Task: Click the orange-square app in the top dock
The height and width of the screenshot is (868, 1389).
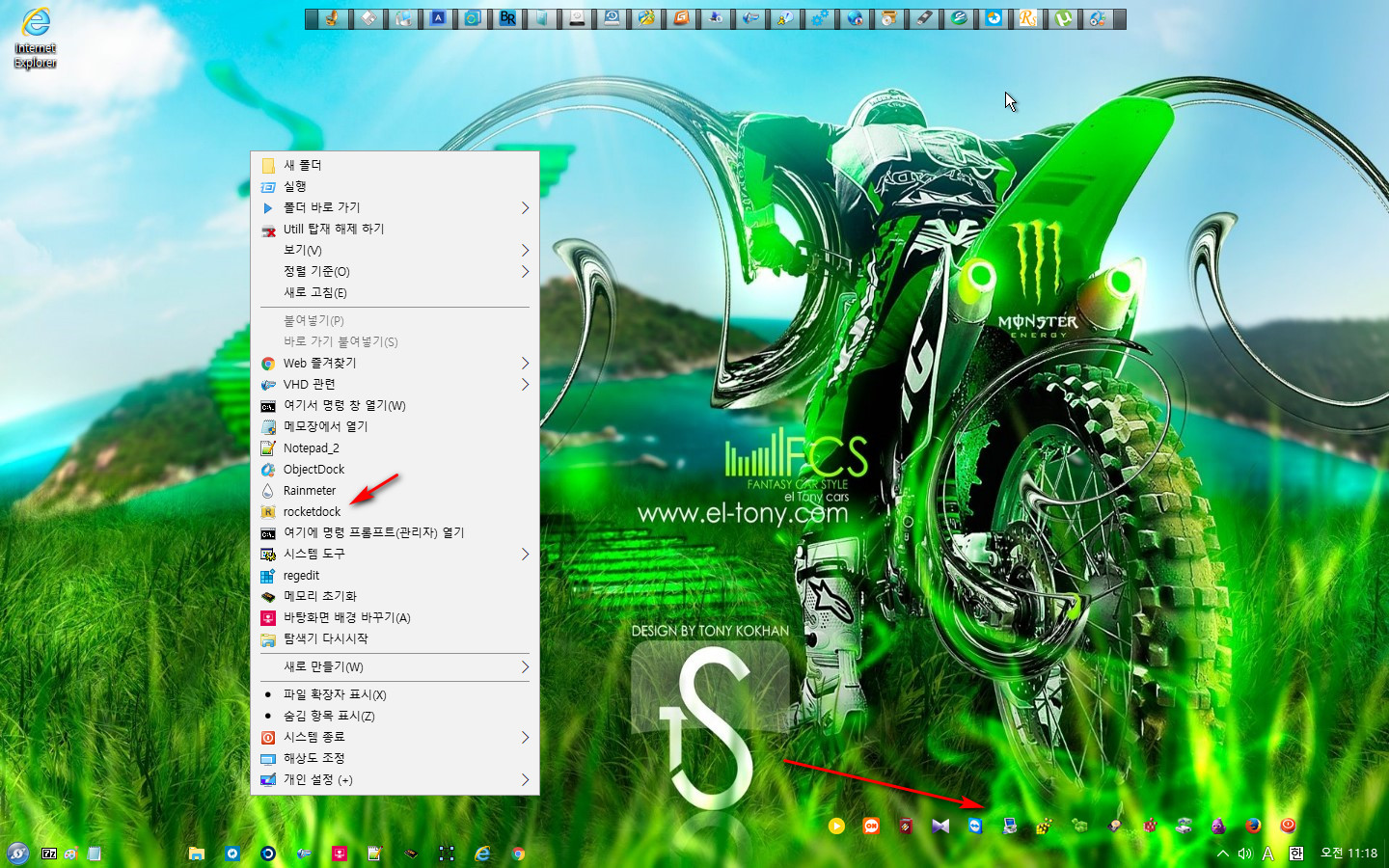Action: (680, 18)
